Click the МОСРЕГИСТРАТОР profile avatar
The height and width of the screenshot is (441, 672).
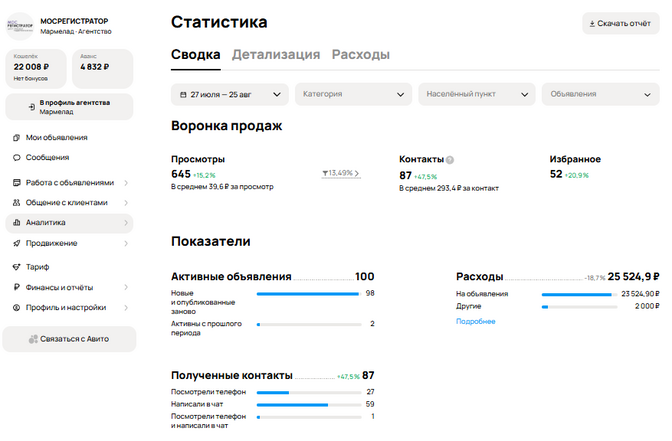point(19,26)
